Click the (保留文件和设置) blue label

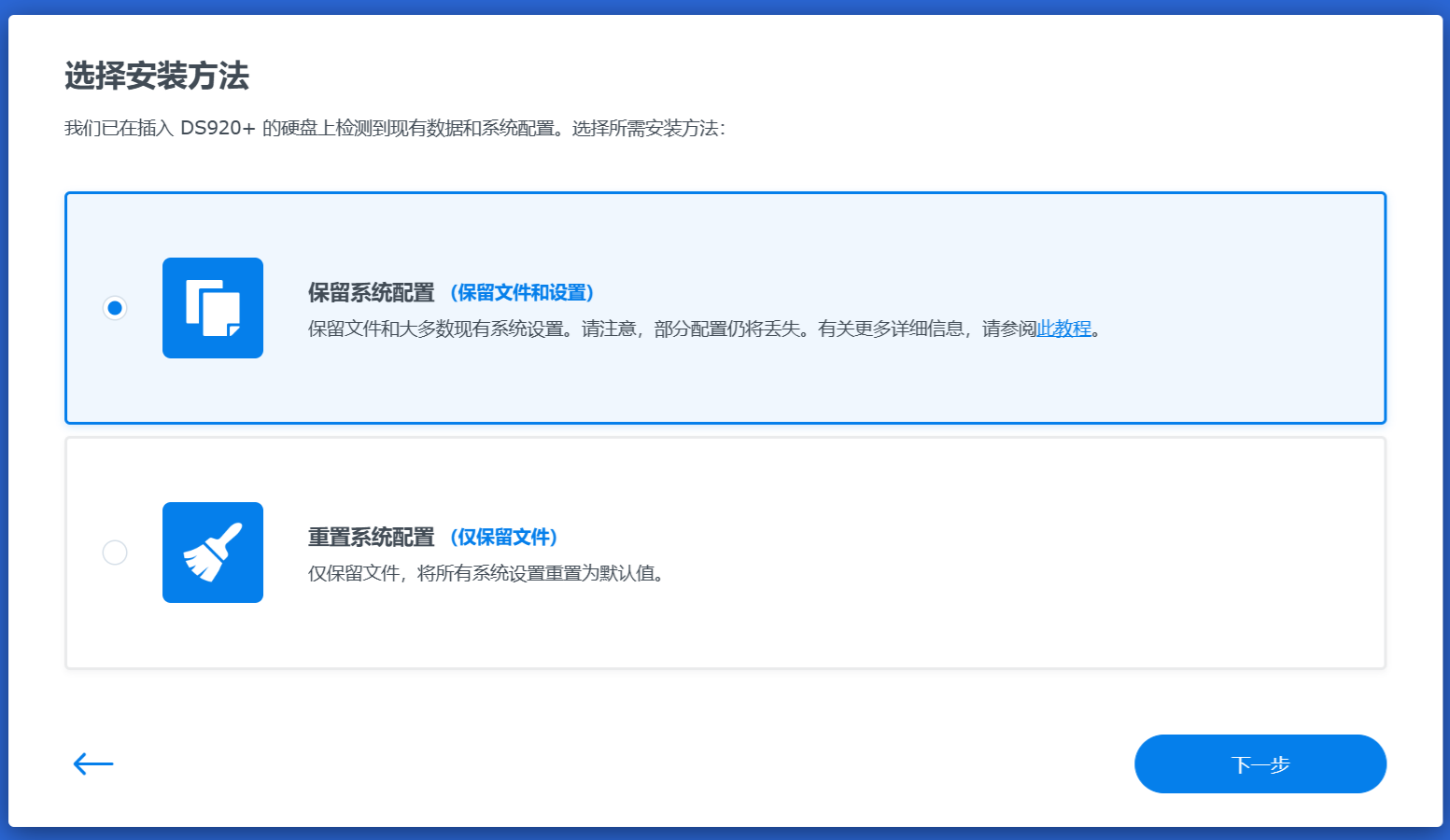[522, 293]
